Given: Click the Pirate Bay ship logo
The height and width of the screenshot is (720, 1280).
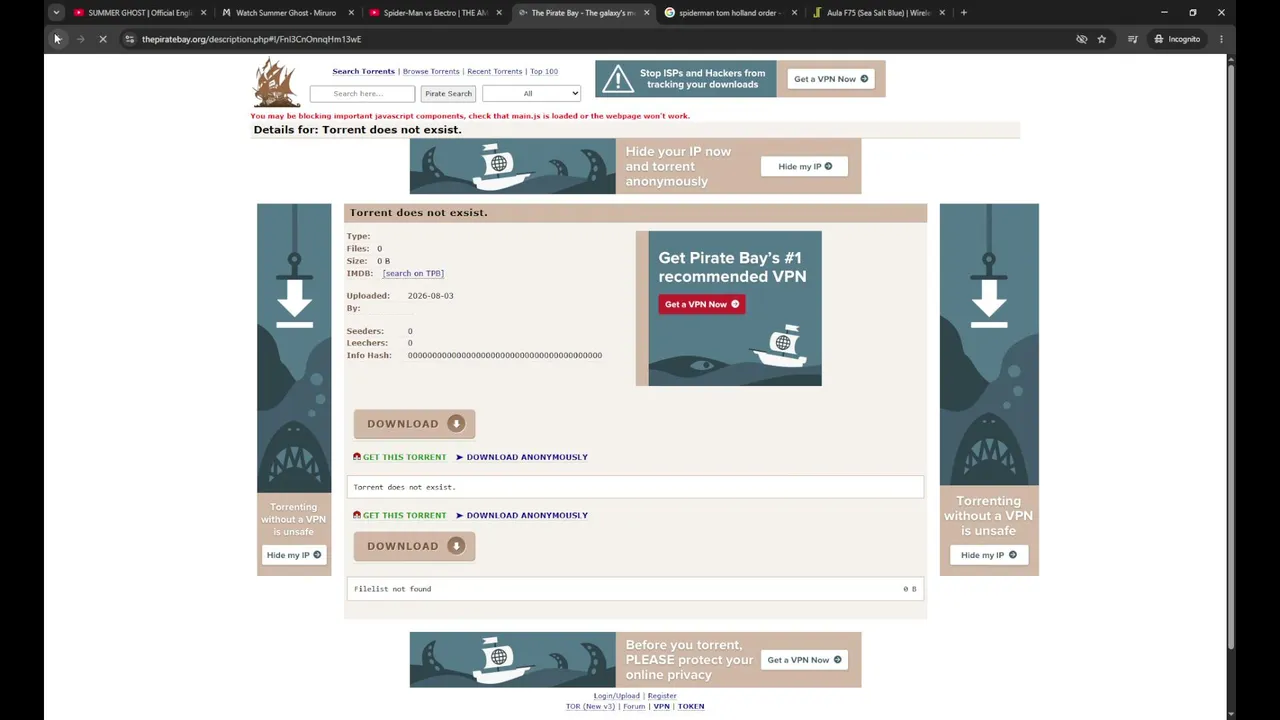Looking at the screenshot, I should 276,82.
